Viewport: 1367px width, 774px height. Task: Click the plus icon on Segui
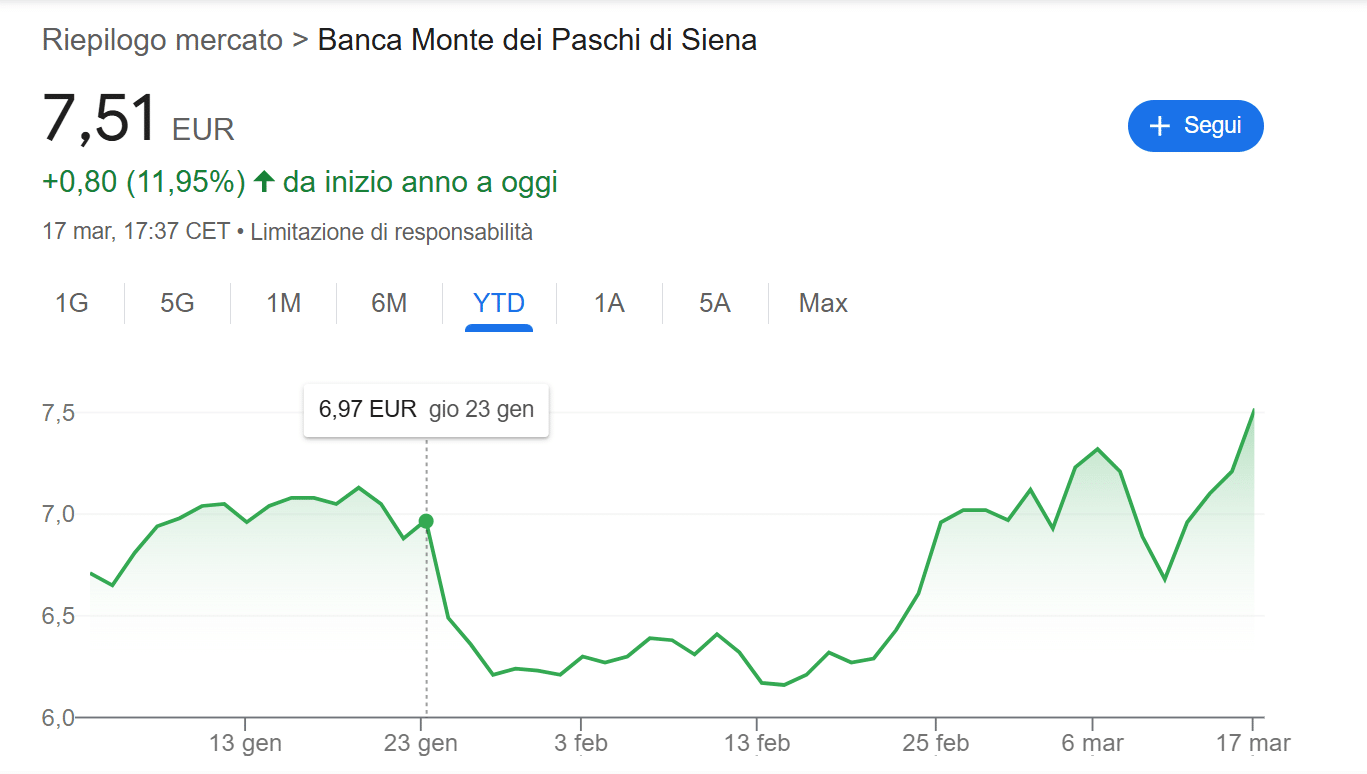[x=1159, y=126]
